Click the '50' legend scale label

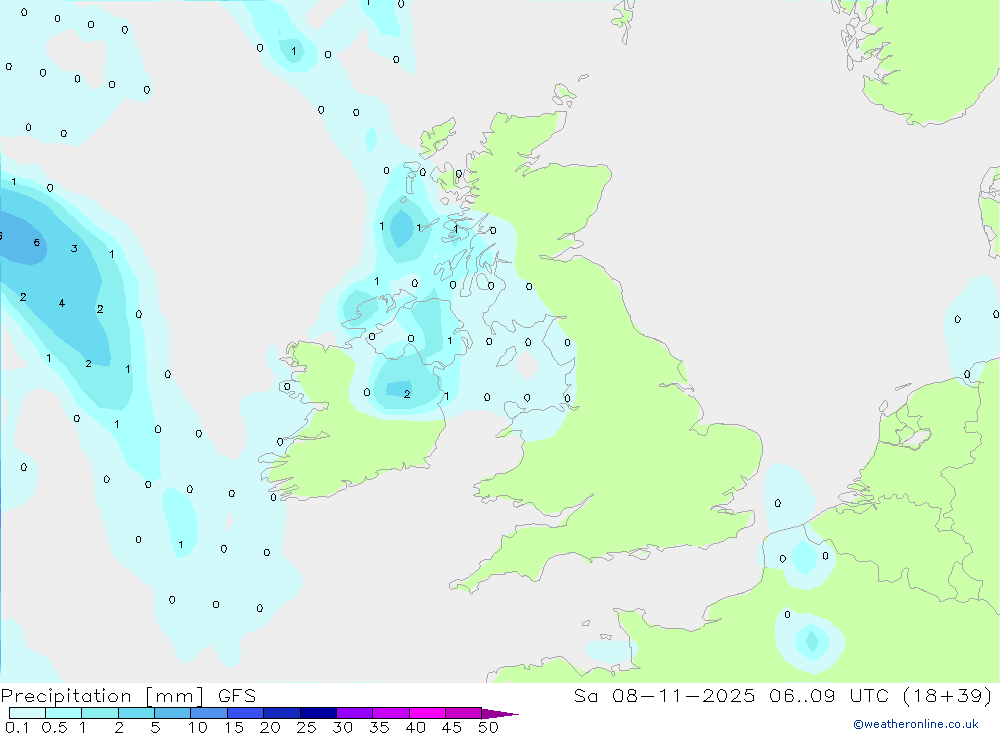pos(488,727)
